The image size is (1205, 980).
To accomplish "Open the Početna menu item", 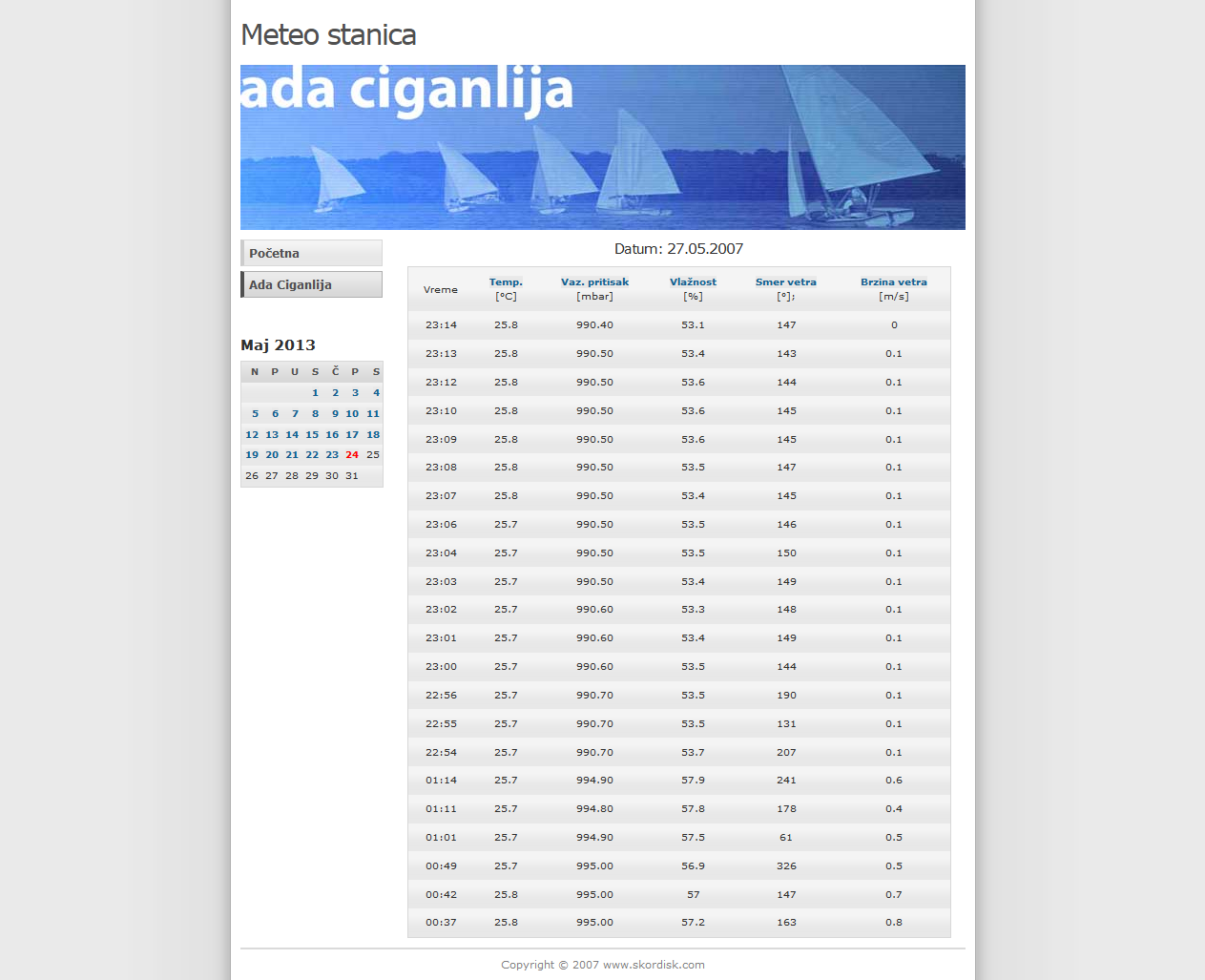I will [x=311, y=253].
